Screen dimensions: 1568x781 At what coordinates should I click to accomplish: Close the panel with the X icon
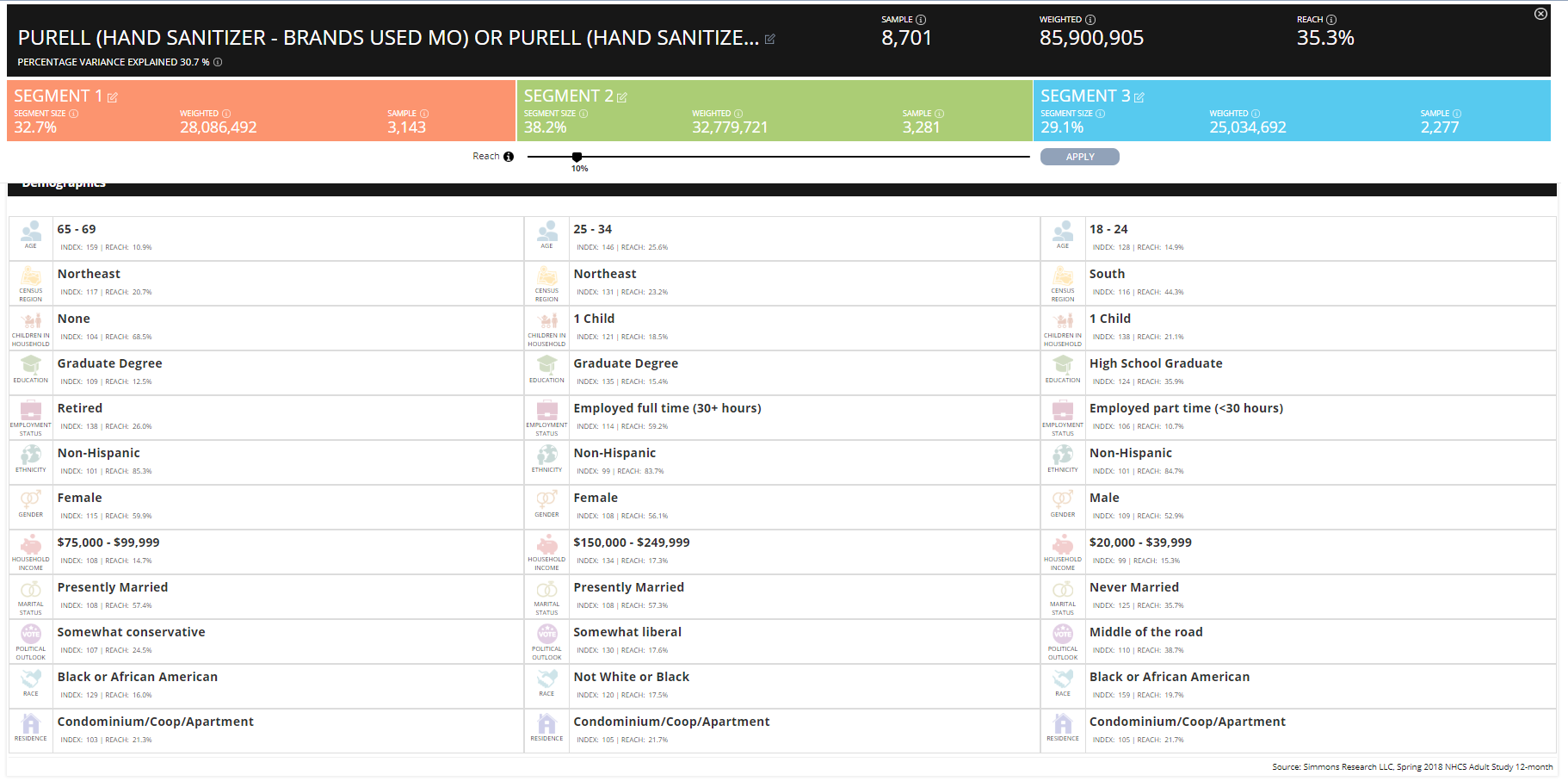tap(1540, 14)
